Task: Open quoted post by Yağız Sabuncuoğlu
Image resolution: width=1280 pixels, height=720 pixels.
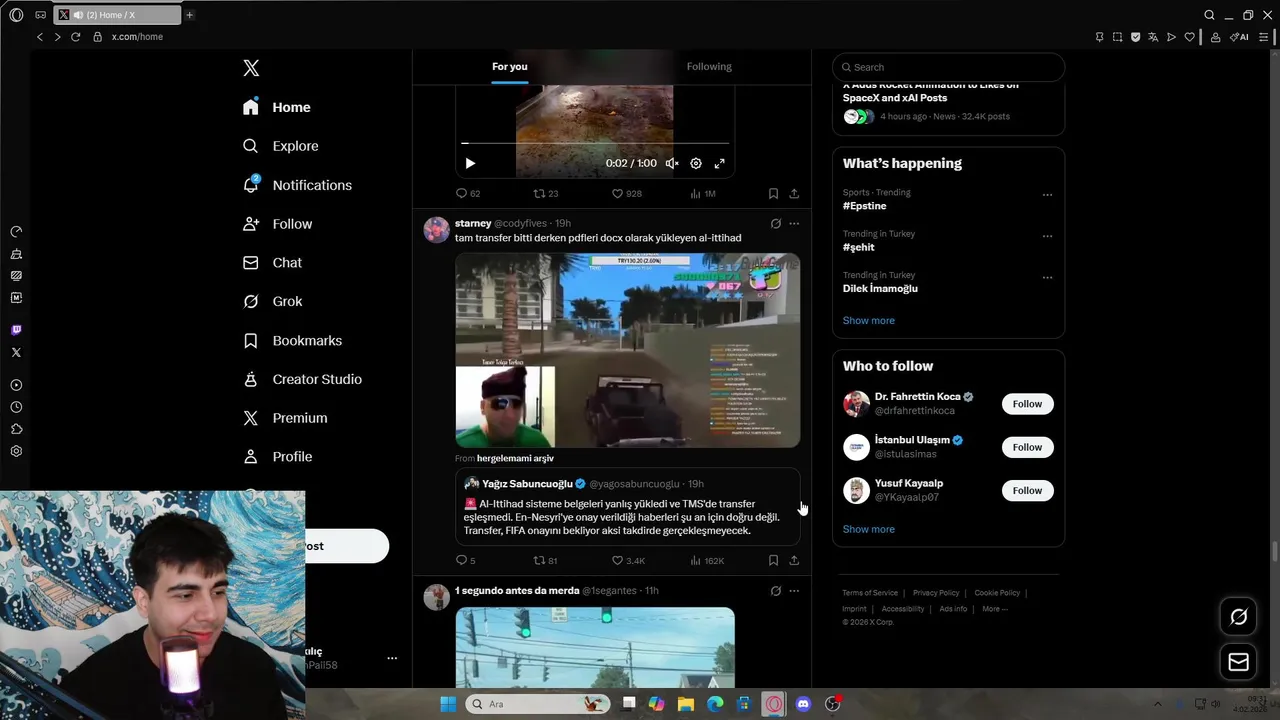Action: (628, 507)
